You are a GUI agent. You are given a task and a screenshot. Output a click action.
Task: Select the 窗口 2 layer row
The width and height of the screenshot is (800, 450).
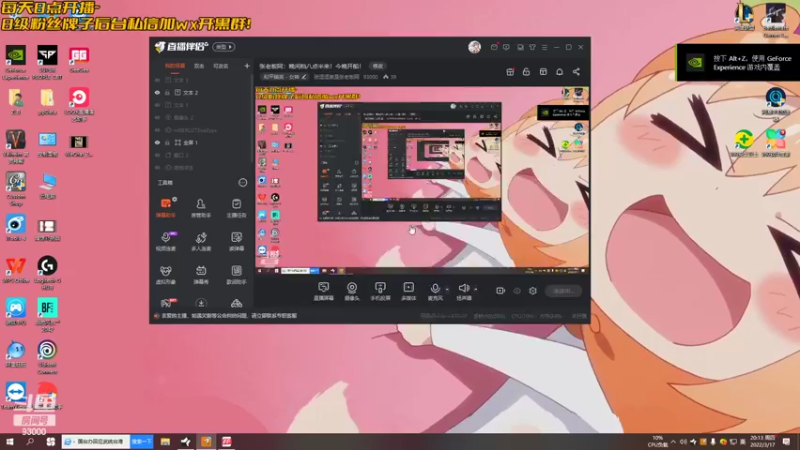tap(202, 155)
